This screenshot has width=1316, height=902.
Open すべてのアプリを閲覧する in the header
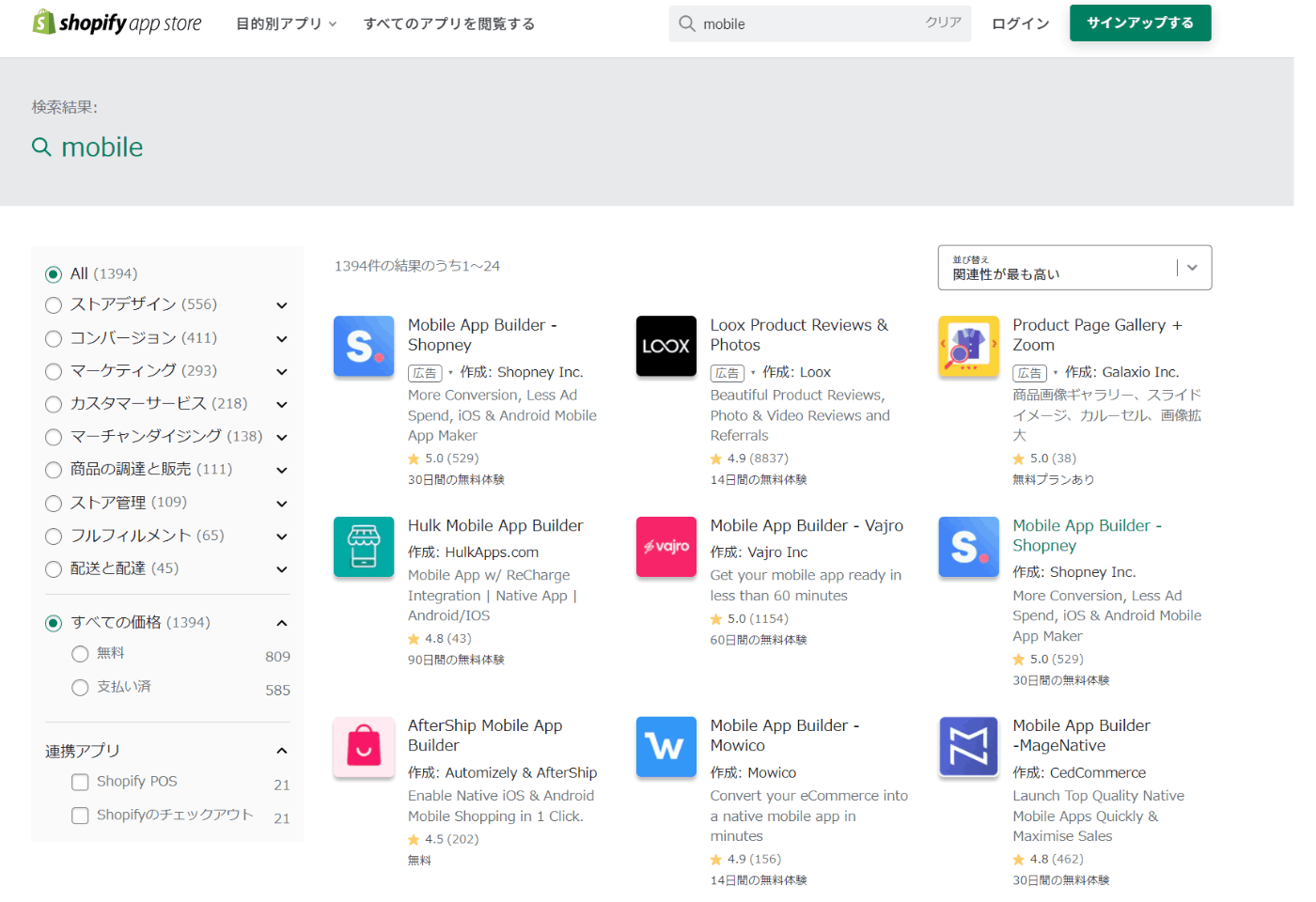pos(449,23)
